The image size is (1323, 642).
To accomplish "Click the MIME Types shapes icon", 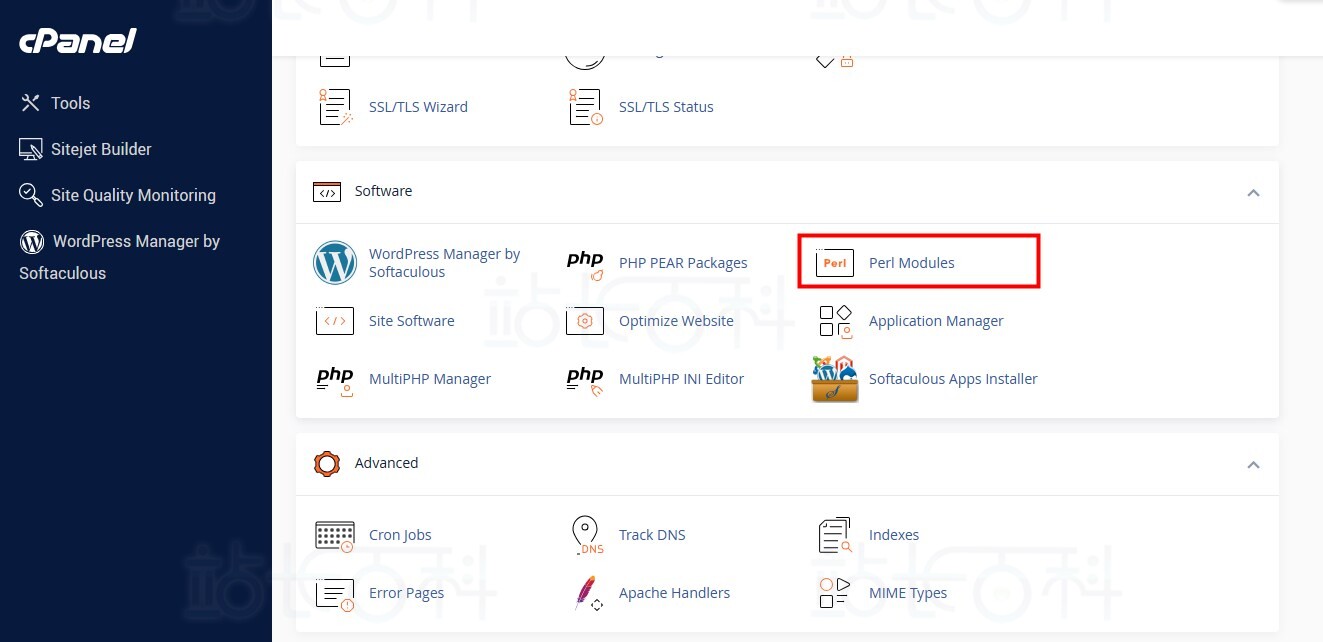I will 835,593.
